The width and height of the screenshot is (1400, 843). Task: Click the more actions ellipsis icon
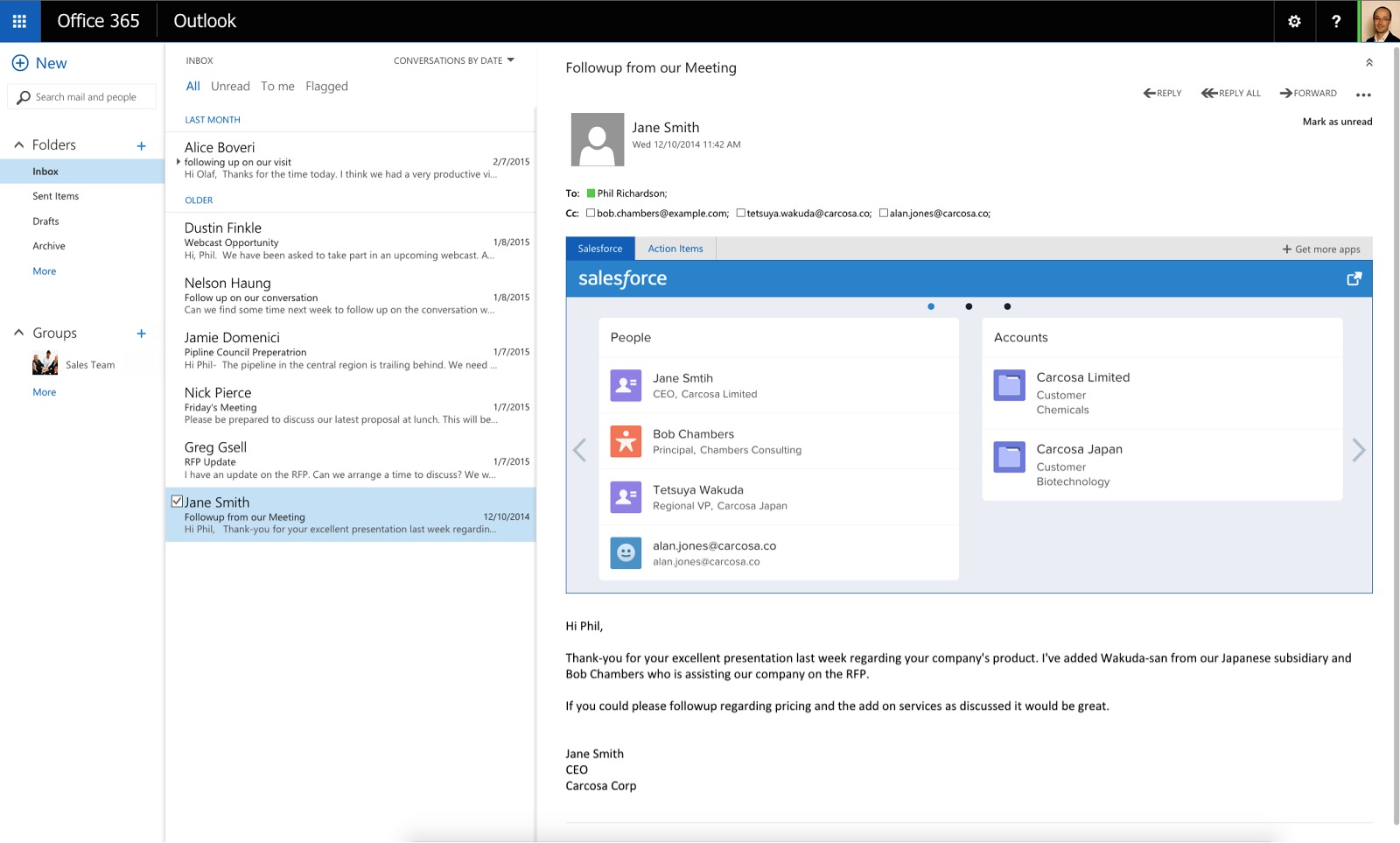point(1363,95)
